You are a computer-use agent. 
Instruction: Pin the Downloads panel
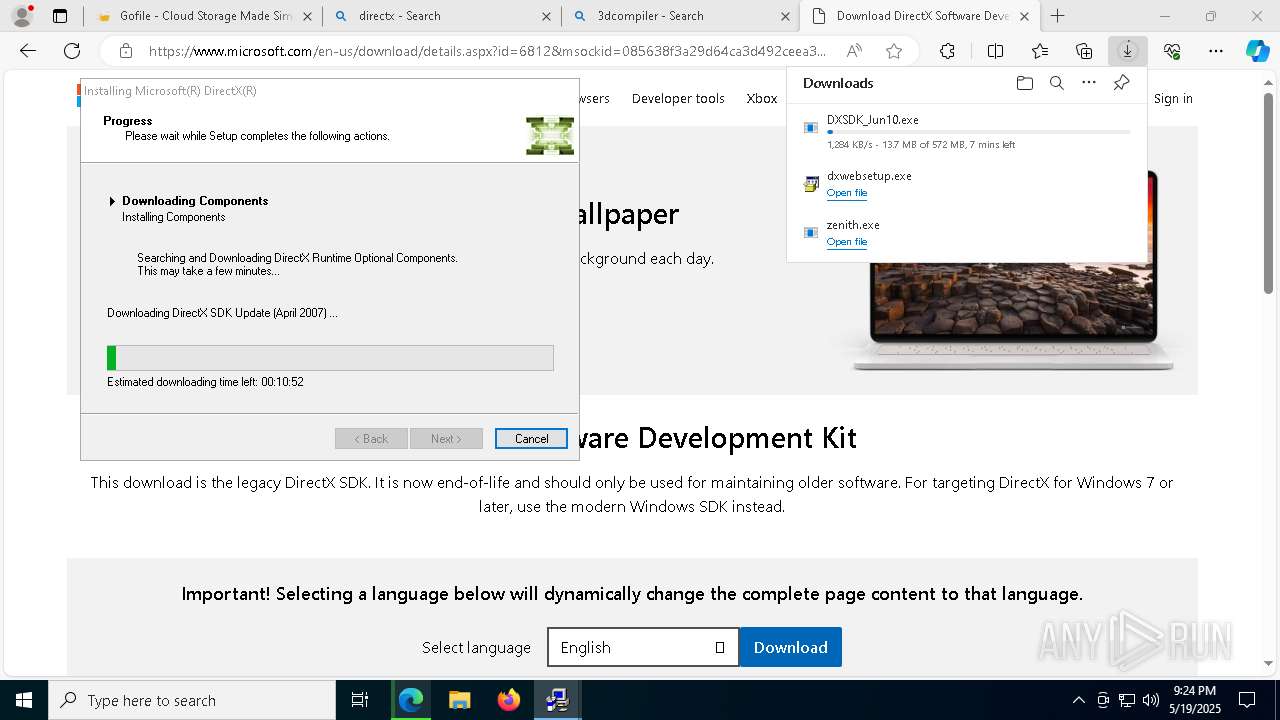coord(1121,83)
